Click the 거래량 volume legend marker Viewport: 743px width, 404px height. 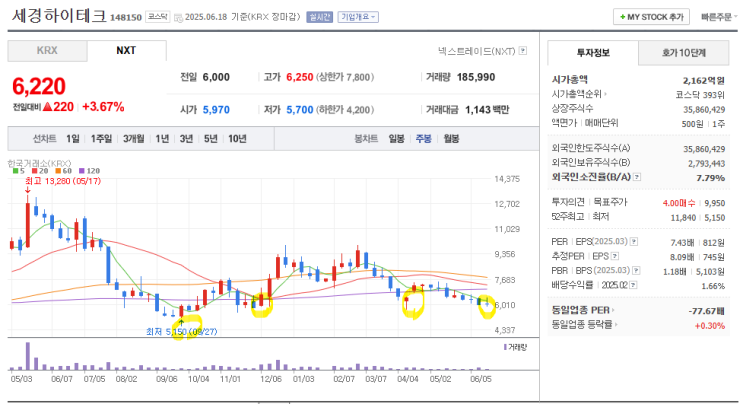click(515, 347)
